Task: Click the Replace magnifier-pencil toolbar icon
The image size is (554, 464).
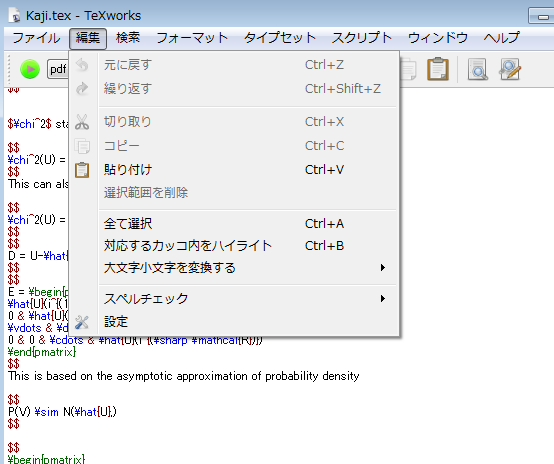Action: [x=510, y=69]
